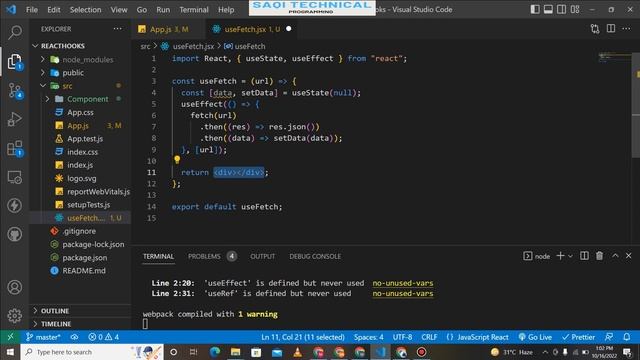640x360 pixels.
Task: Open first no-unused-vars link in terminal
Action: coord(402,283)
